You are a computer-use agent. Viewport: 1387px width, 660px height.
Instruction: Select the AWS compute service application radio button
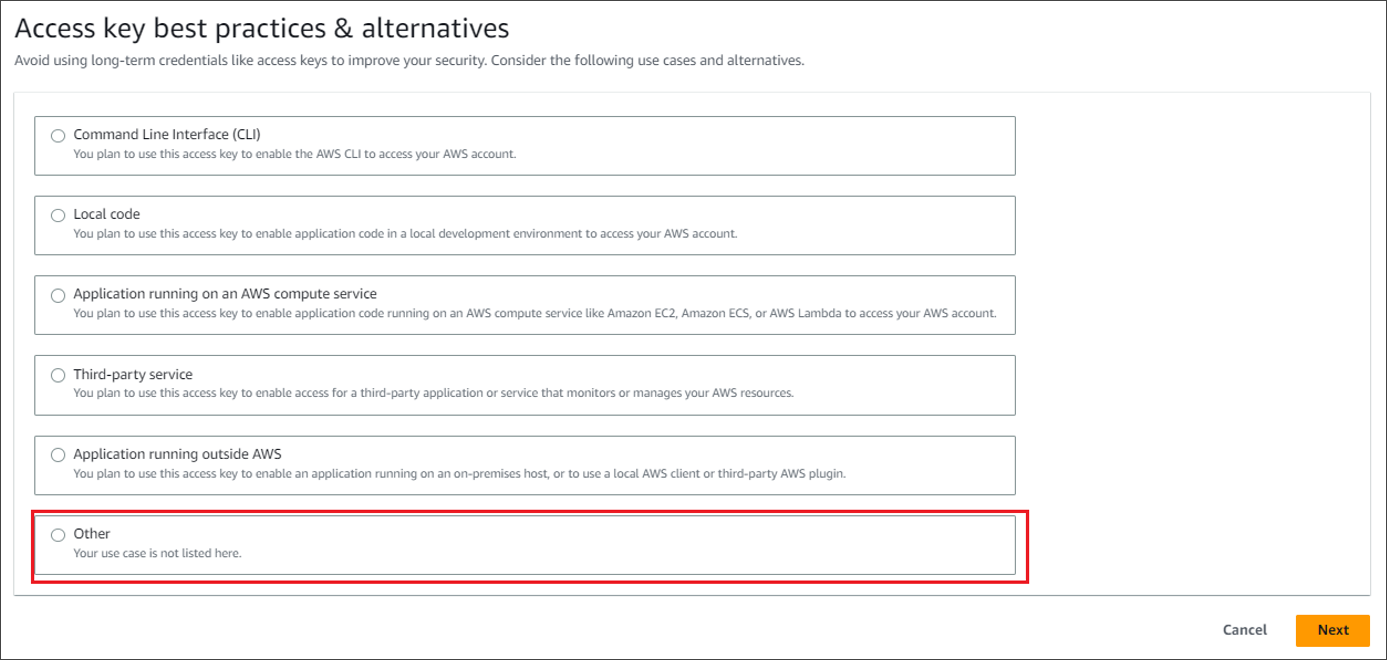click(x=58, y=295)
